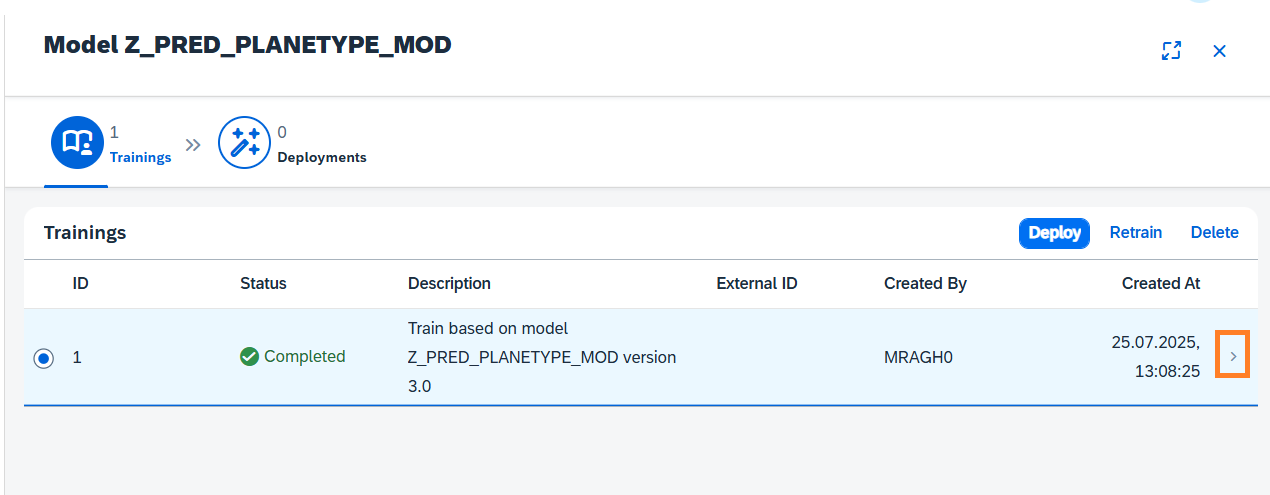Click the Created At column header

[1160, 284]
